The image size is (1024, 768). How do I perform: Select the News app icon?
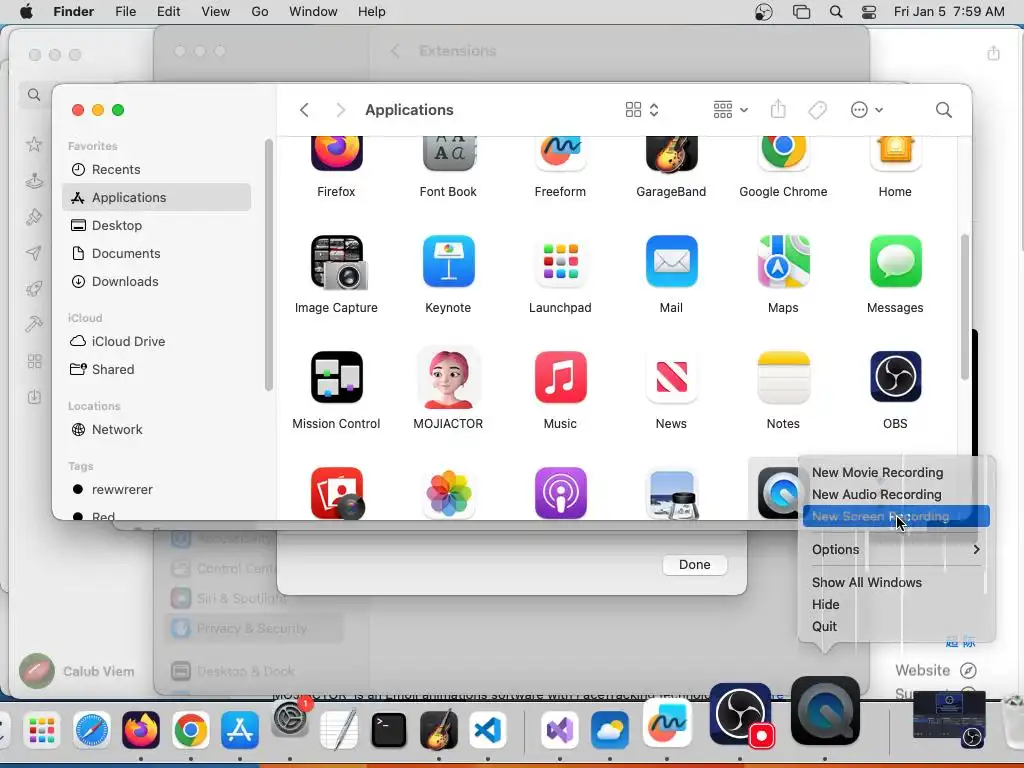pyautogui.click(x=671, y=377)
